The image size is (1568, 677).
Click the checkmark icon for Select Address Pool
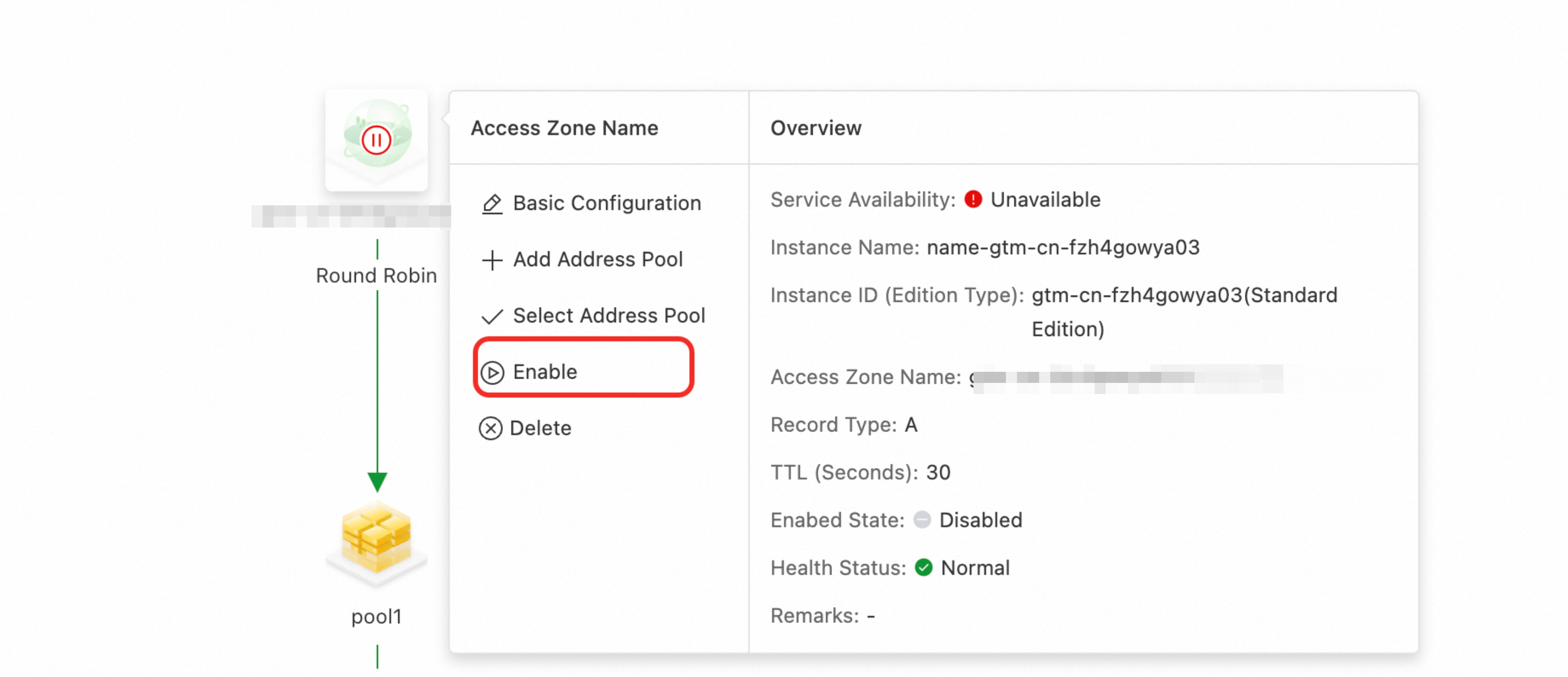pos(492,316)
